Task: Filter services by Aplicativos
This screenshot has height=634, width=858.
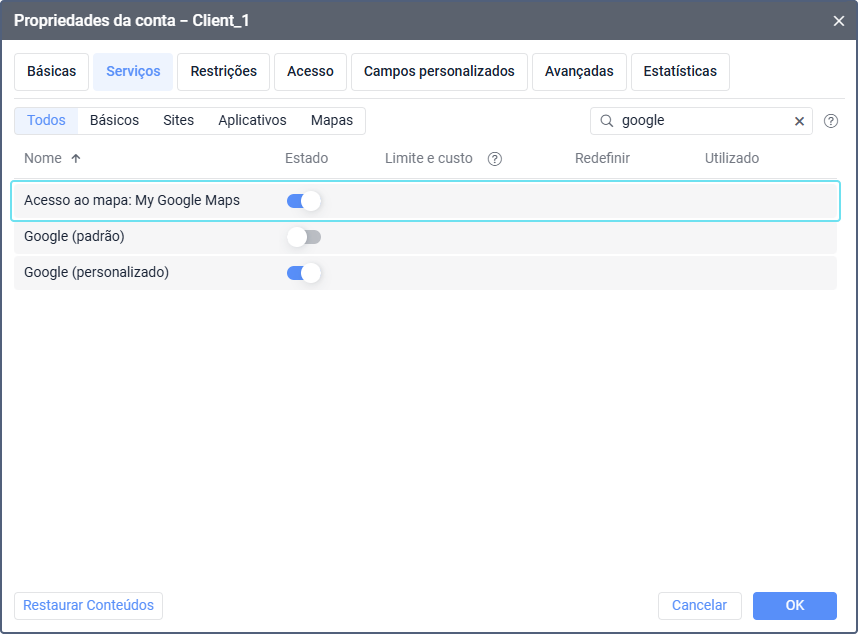Action: coord(252,120)
